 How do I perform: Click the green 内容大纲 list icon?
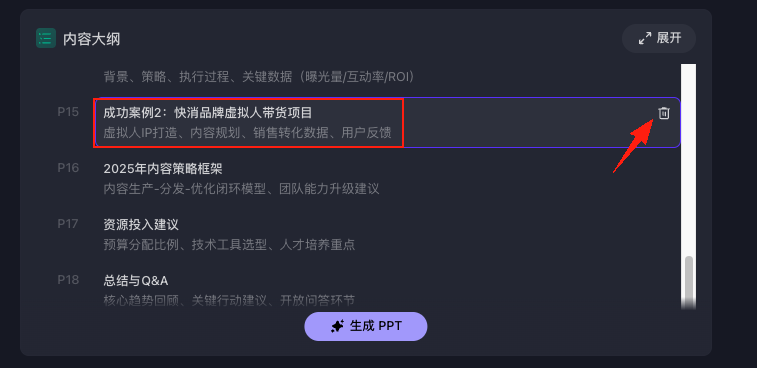coord(46,38)
